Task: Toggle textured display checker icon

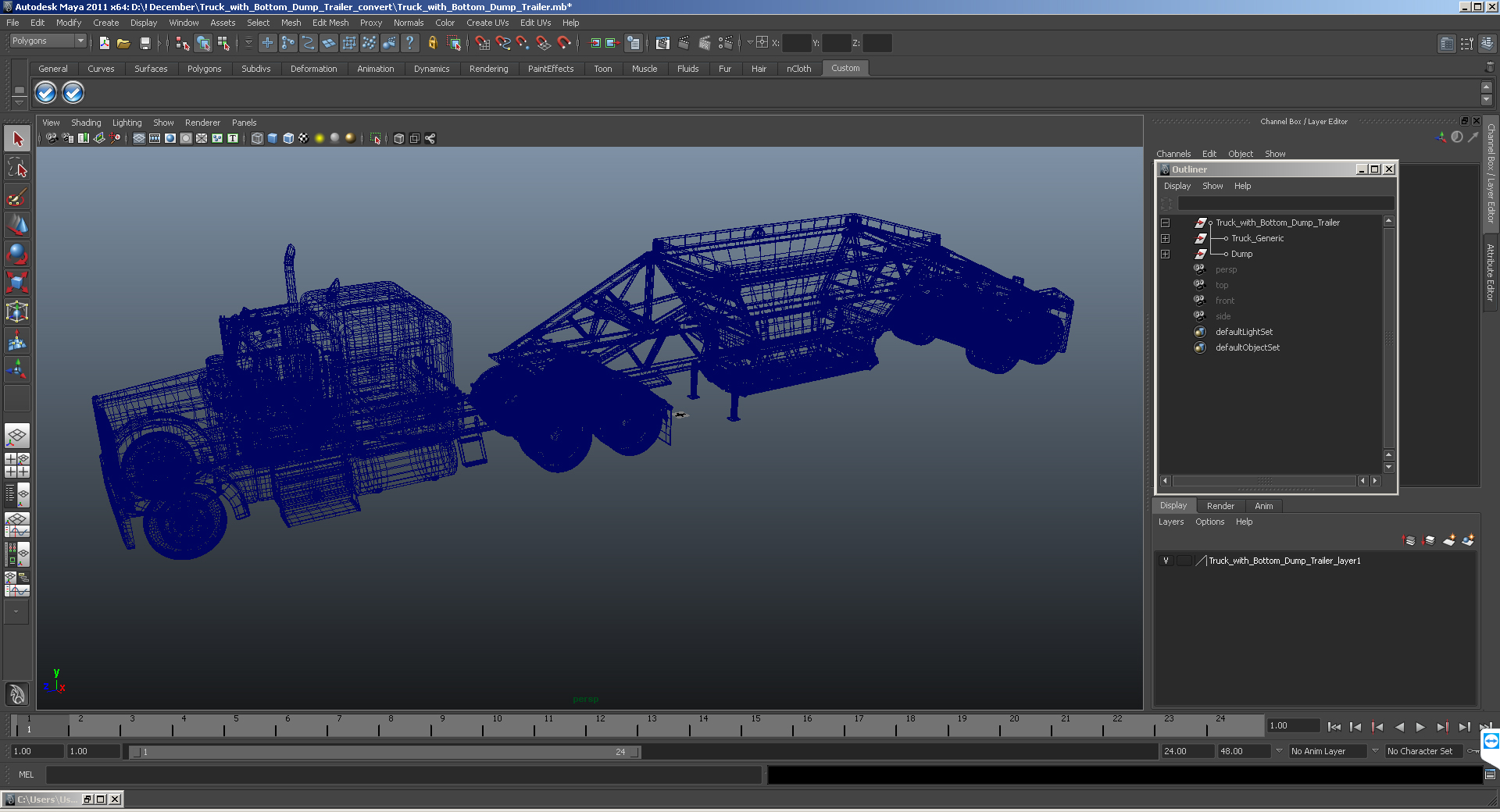Action: point(304,138)
